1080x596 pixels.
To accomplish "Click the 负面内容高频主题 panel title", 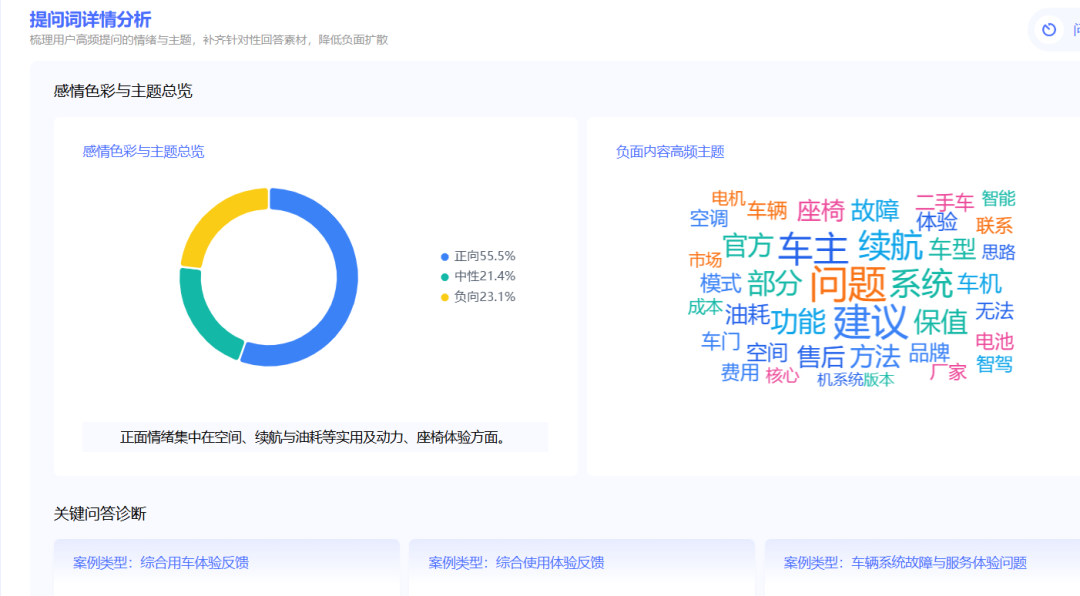I will click(669, 152).
